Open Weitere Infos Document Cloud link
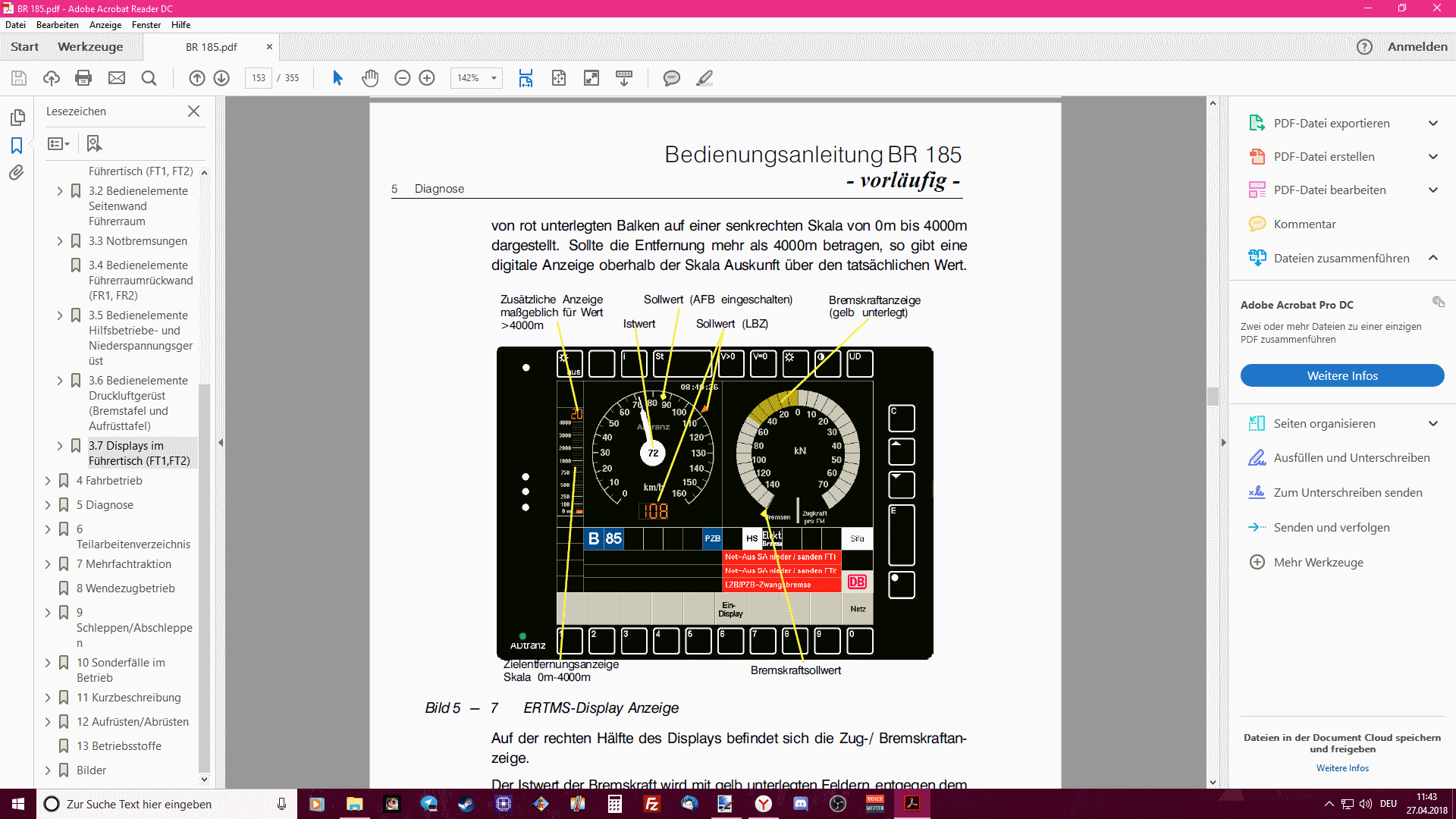1456x819 pixels. coord(1342,768)
